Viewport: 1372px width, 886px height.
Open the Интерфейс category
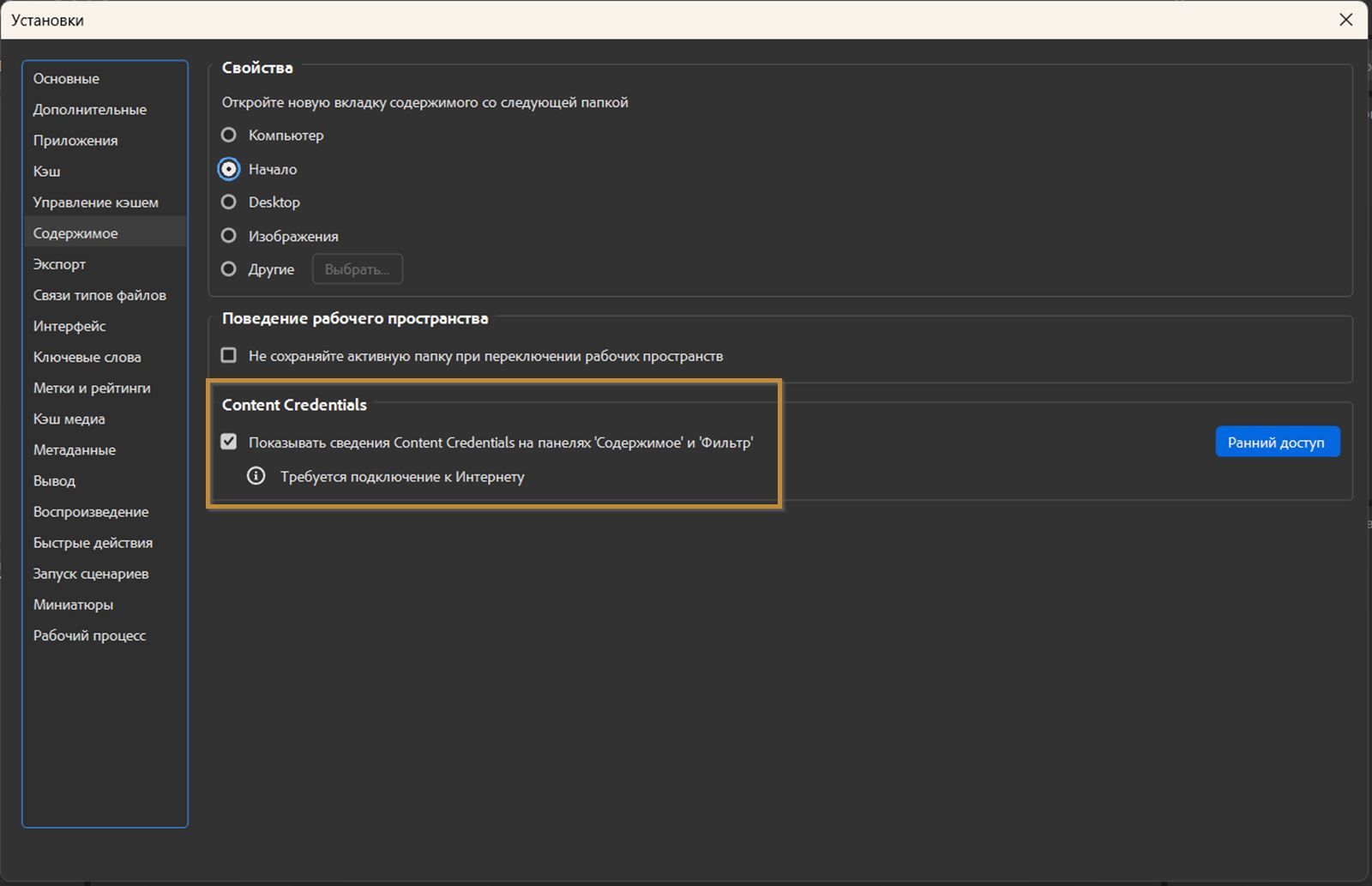105,325
